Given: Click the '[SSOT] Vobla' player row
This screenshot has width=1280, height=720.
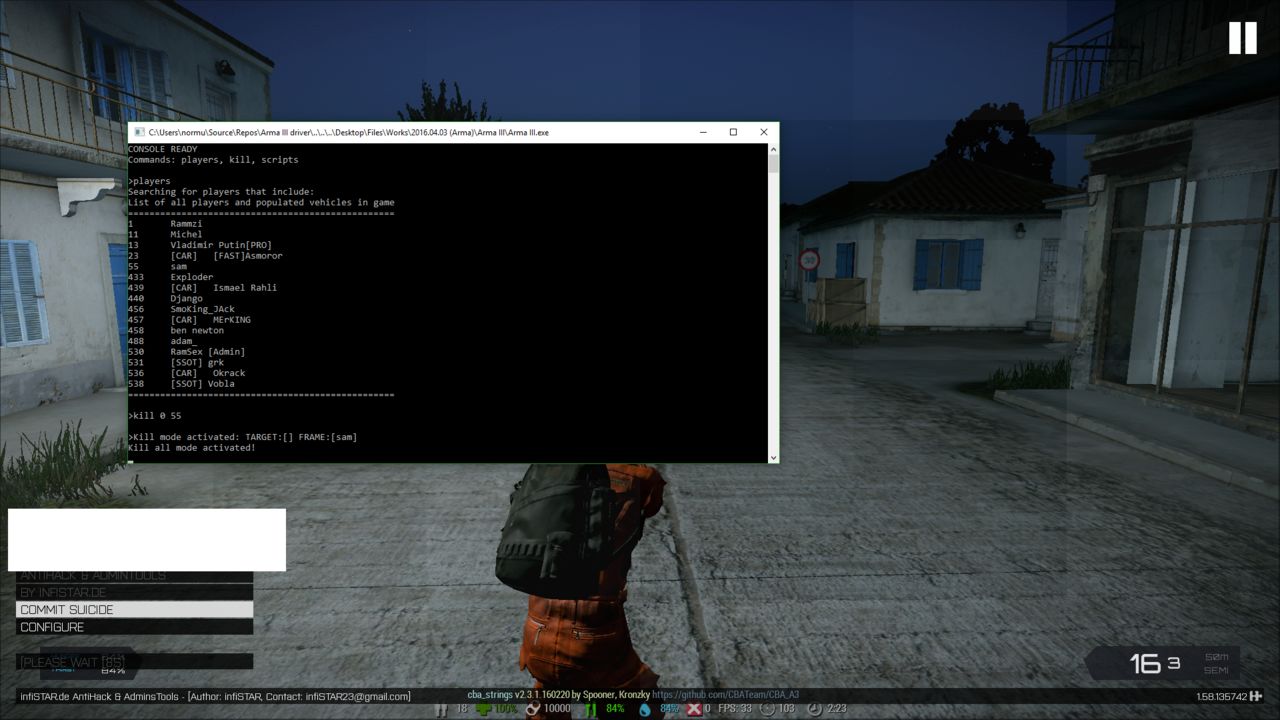Looking at the screenshot, I should point(181,384).
